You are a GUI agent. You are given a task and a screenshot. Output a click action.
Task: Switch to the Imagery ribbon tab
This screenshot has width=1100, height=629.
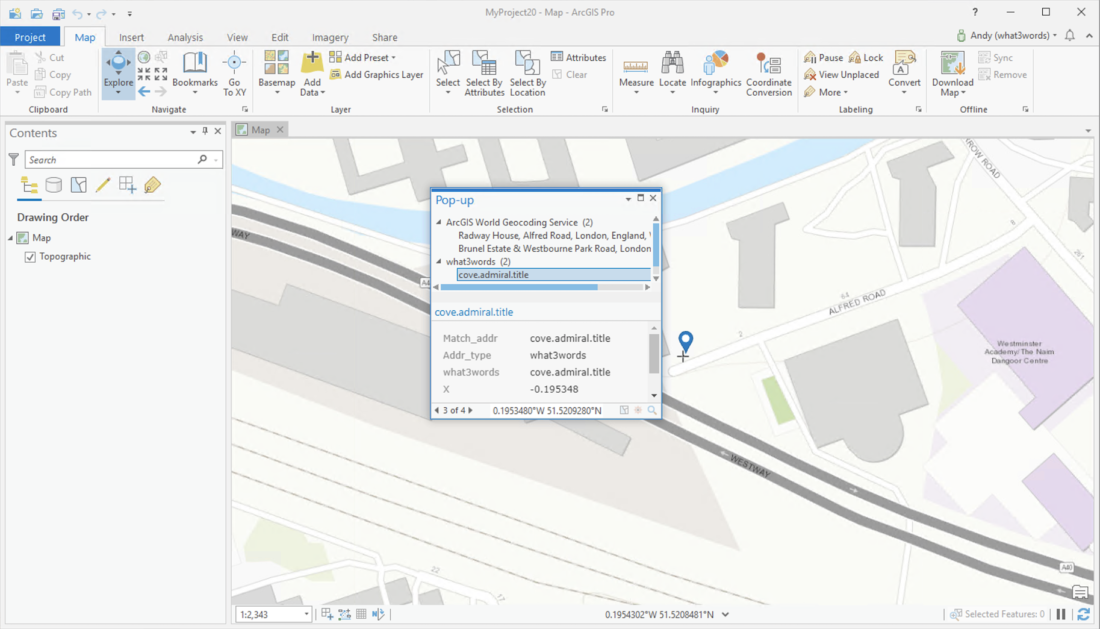330,37
